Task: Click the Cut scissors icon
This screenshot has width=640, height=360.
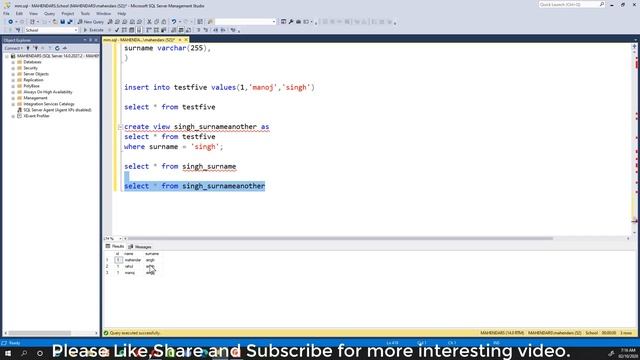Action: pos(149,22)
